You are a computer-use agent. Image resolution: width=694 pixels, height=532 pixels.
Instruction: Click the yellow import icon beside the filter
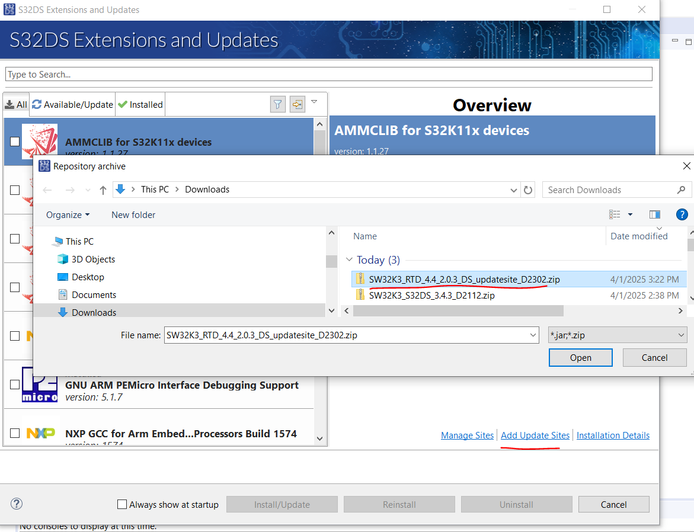[x=297, y=104]
